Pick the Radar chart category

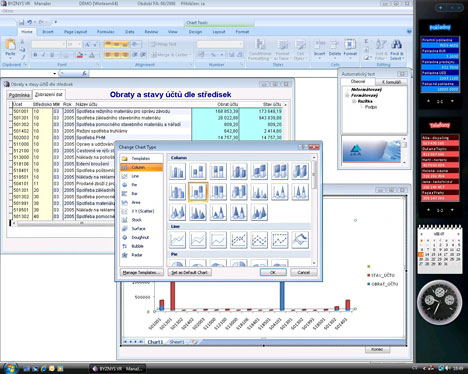(x=137, y=255)
